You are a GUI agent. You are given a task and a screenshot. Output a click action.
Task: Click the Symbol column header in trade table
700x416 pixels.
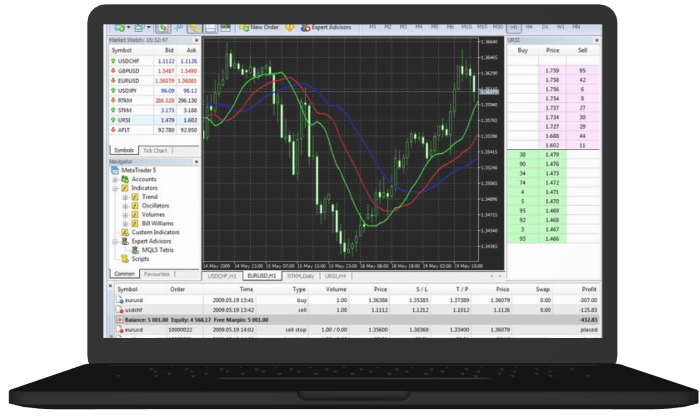(x=128, y=289)
